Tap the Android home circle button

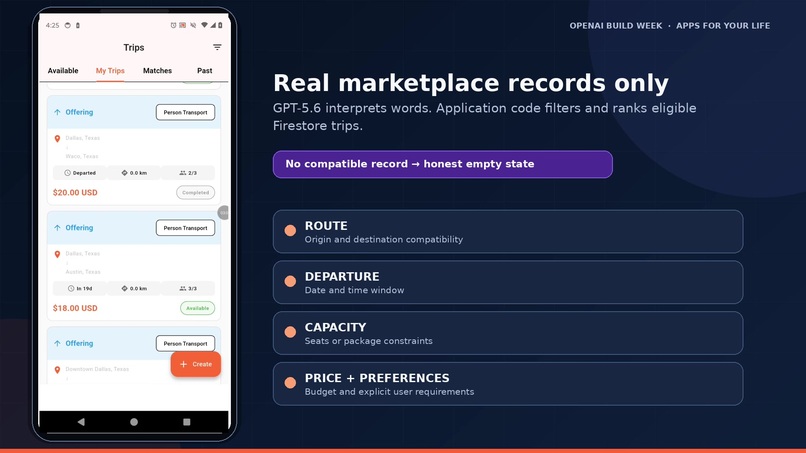click(x=134, y=422)
